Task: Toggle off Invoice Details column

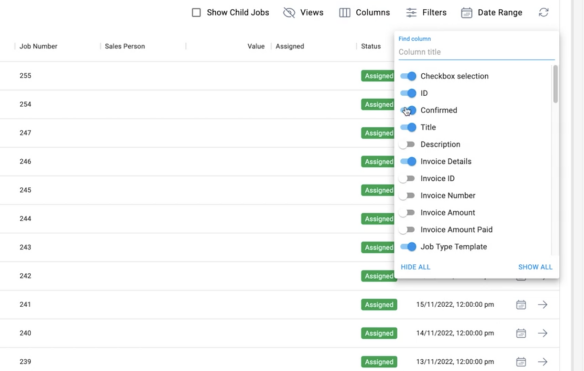Action: coord(408,161)
